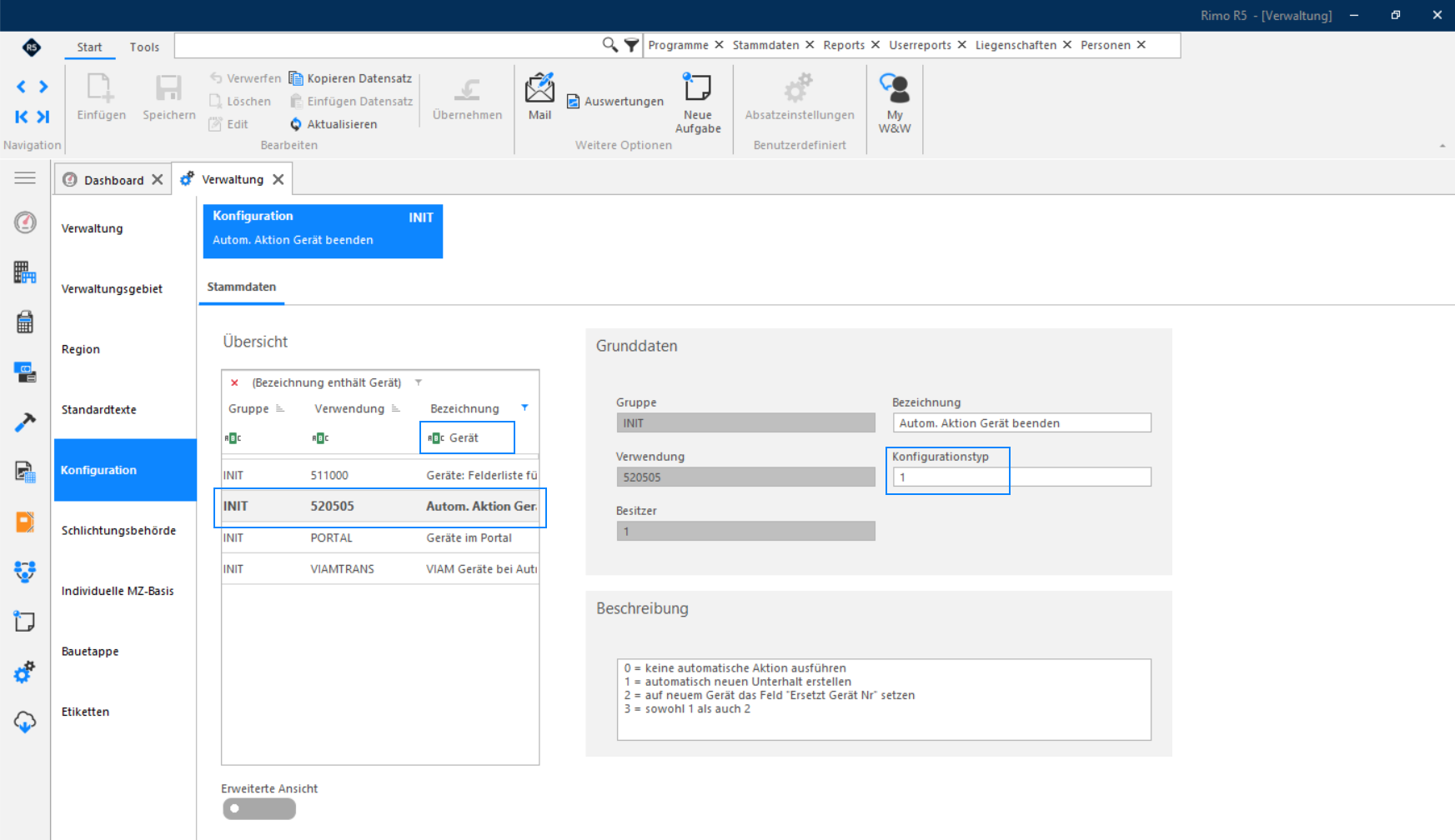Screen dimensions: 1455x840
Task: Jump to last record icon
Action: coord(43,117)
